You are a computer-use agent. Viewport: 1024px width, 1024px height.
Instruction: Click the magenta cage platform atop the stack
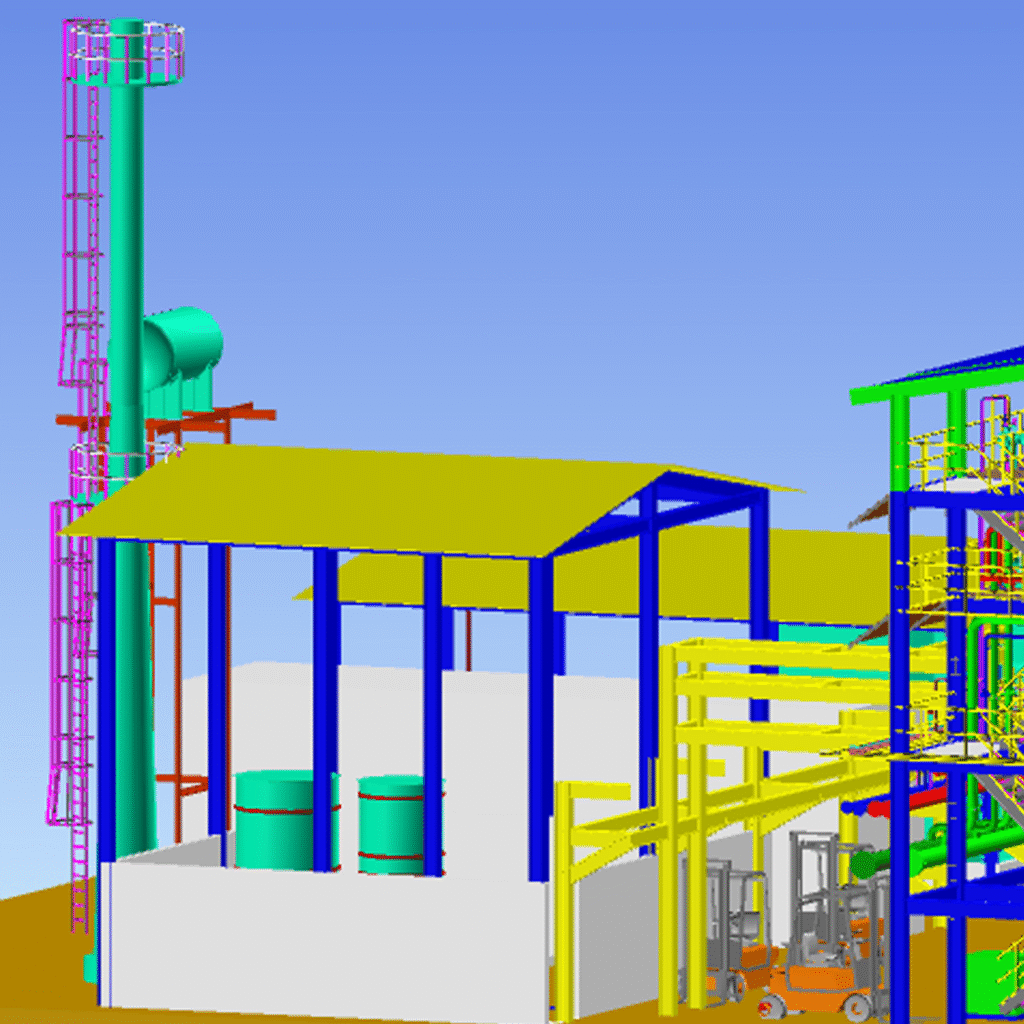(x=127, y=53)
